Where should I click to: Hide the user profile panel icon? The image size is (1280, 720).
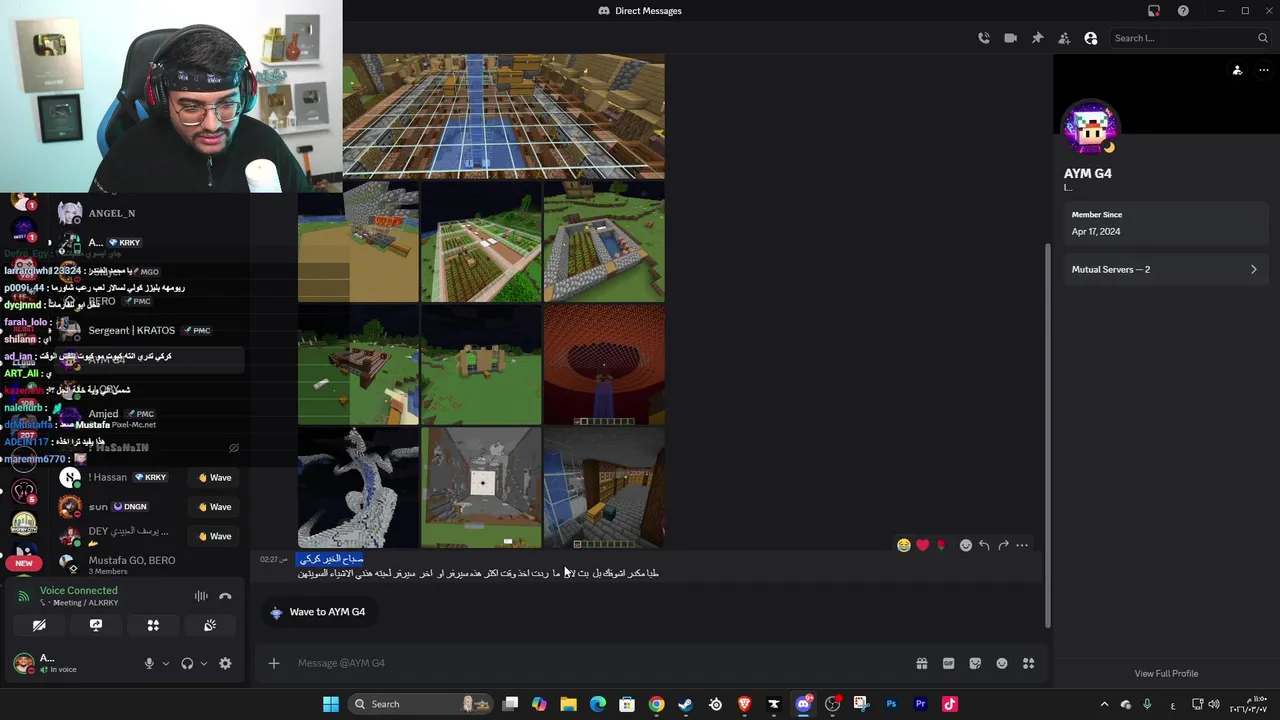coord(1091,38)
